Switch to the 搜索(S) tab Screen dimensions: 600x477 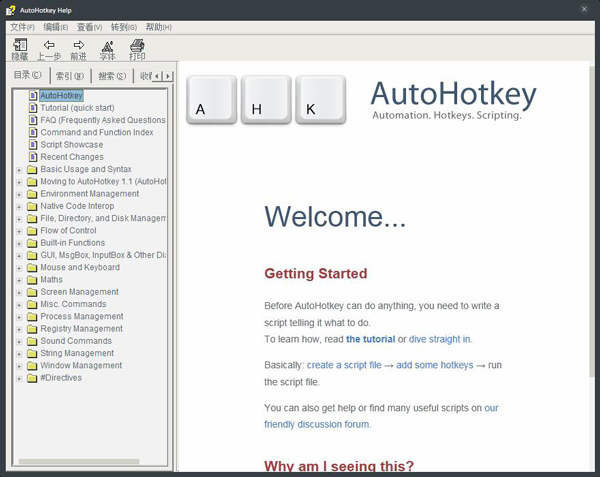112,76
